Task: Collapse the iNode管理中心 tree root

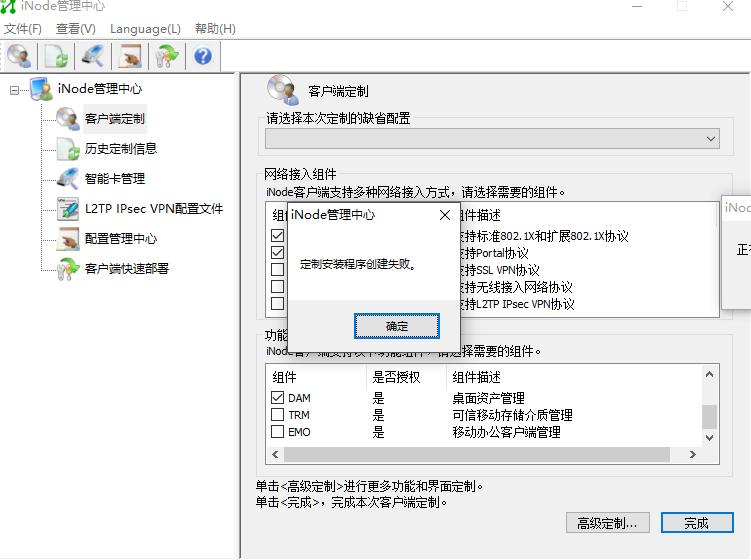Action: pos(14,90)
